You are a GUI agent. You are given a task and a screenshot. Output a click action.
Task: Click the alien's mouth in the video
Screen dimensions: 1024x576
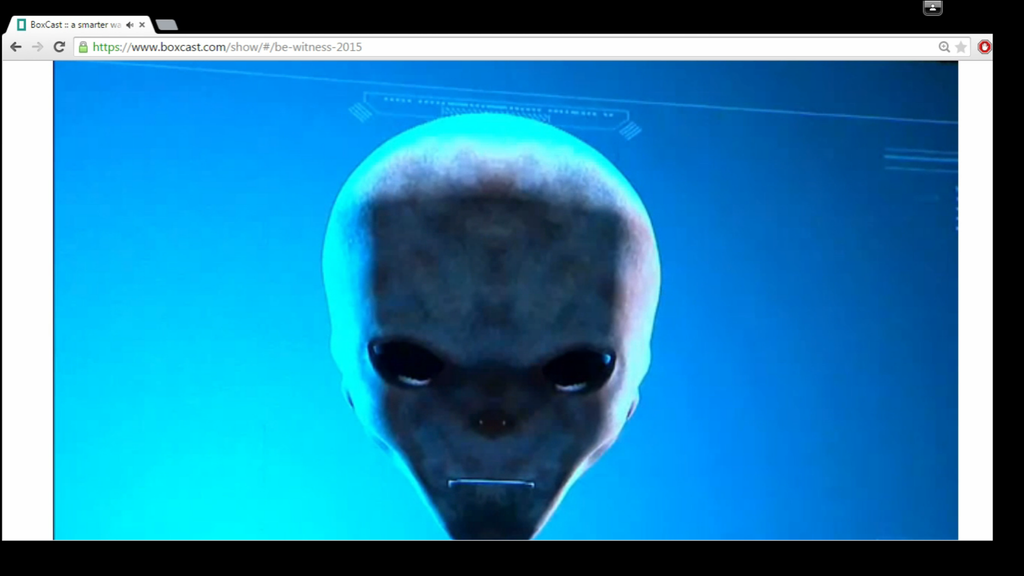click(x=490, y=485)
